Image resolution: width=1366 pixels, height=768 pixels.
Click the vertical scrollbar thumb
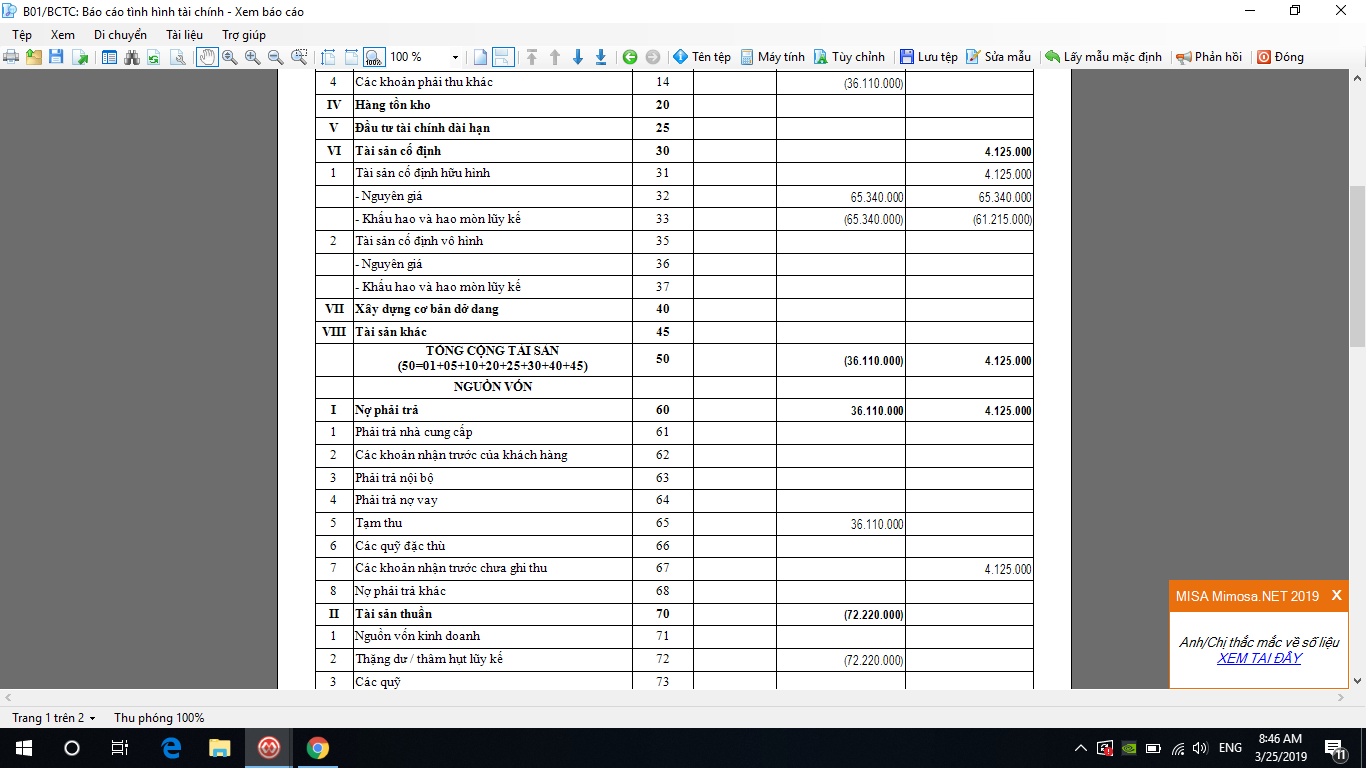tap(1357, 266)
